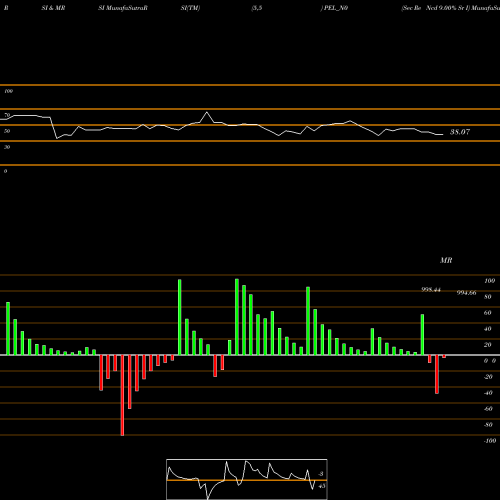Click the longest red MR bar reaching -100
This screenshot has width=500, height=500.
click(x=122, y=395)
